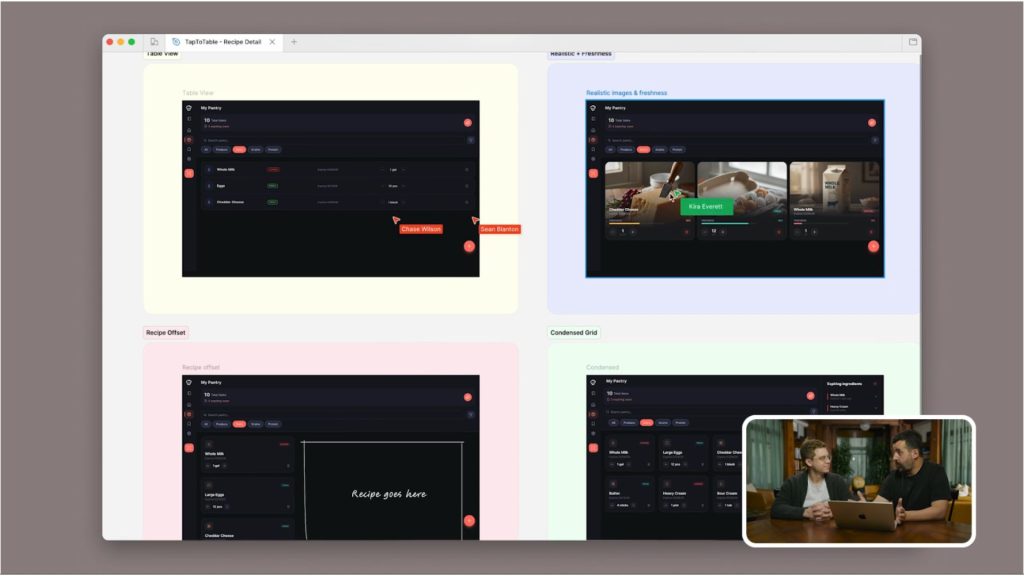Click Heavy Cream card in Condensed frame
This screenshot has width=1024, height=576.
(x=684, y=494)
